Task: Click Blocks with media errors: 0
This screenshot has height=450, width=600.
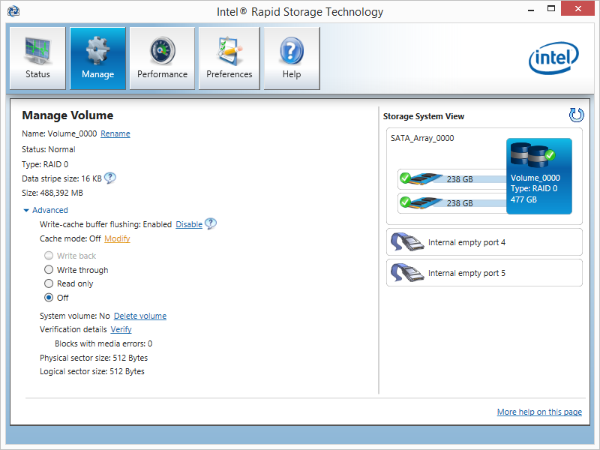Action: [103, 344]
